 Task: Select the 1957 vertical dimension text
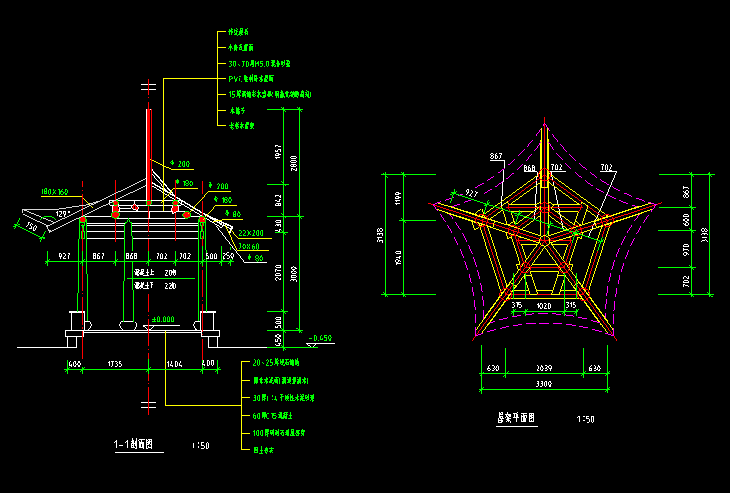(x=278, y=151)
